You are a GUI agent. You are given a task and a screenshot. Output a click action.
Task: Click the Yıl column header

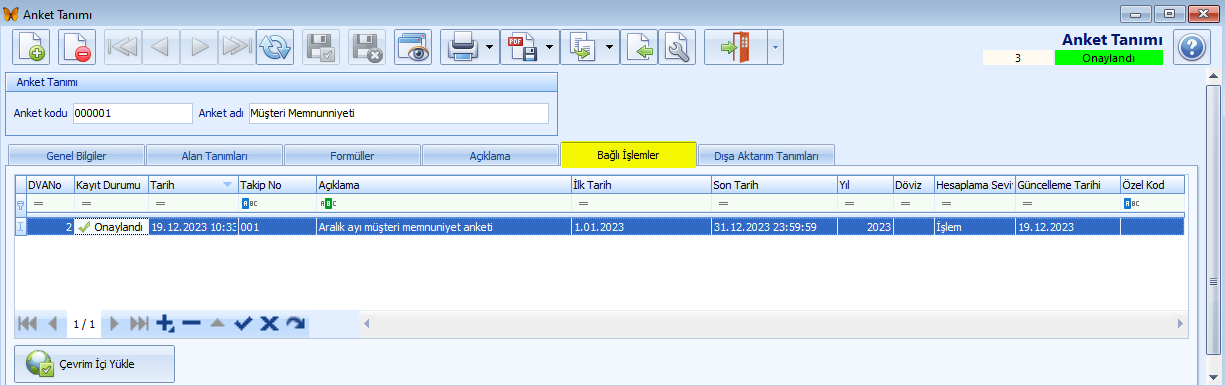(x=865, y=185)
